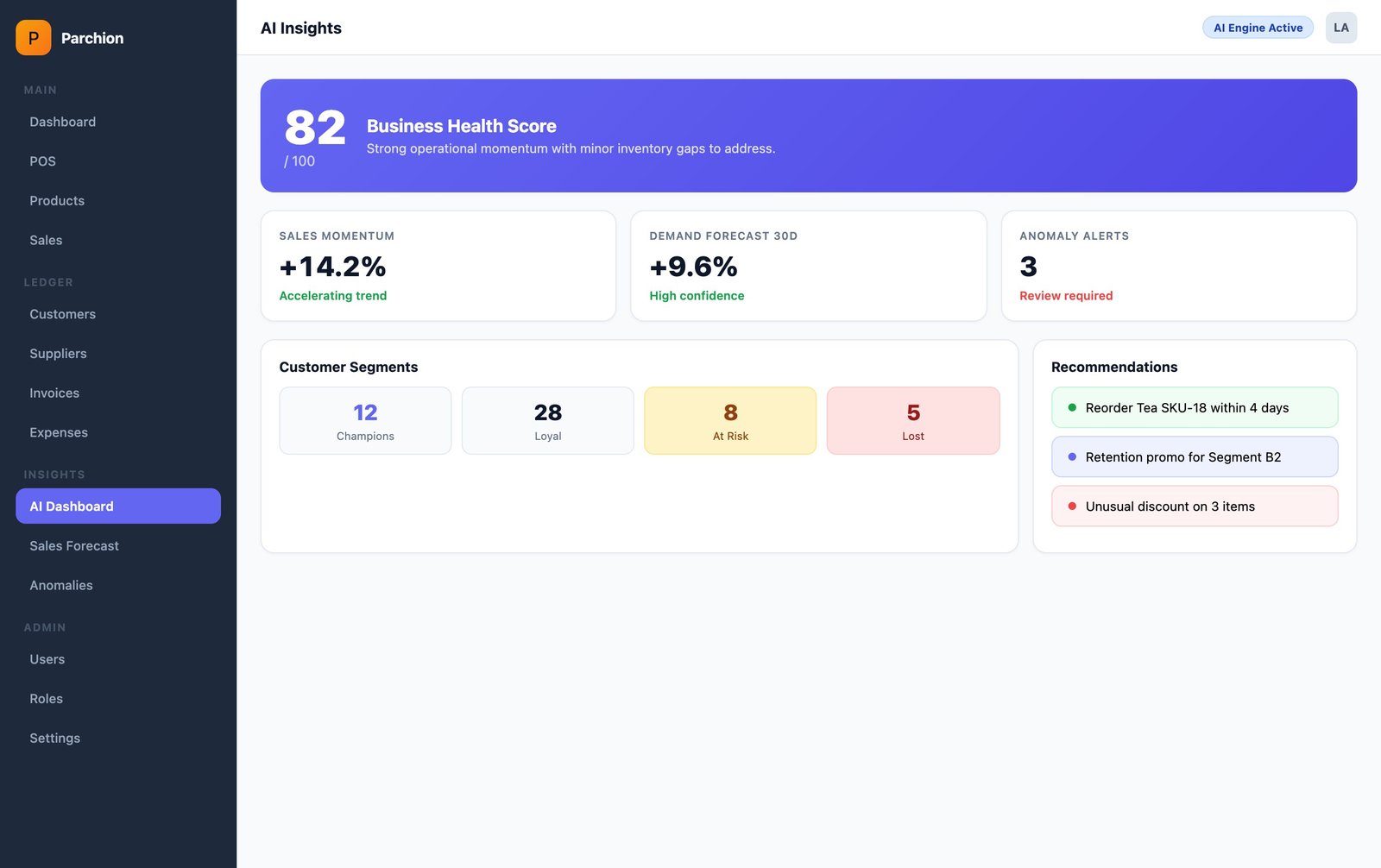Navigate to the main Dashboard

point(62,121)
